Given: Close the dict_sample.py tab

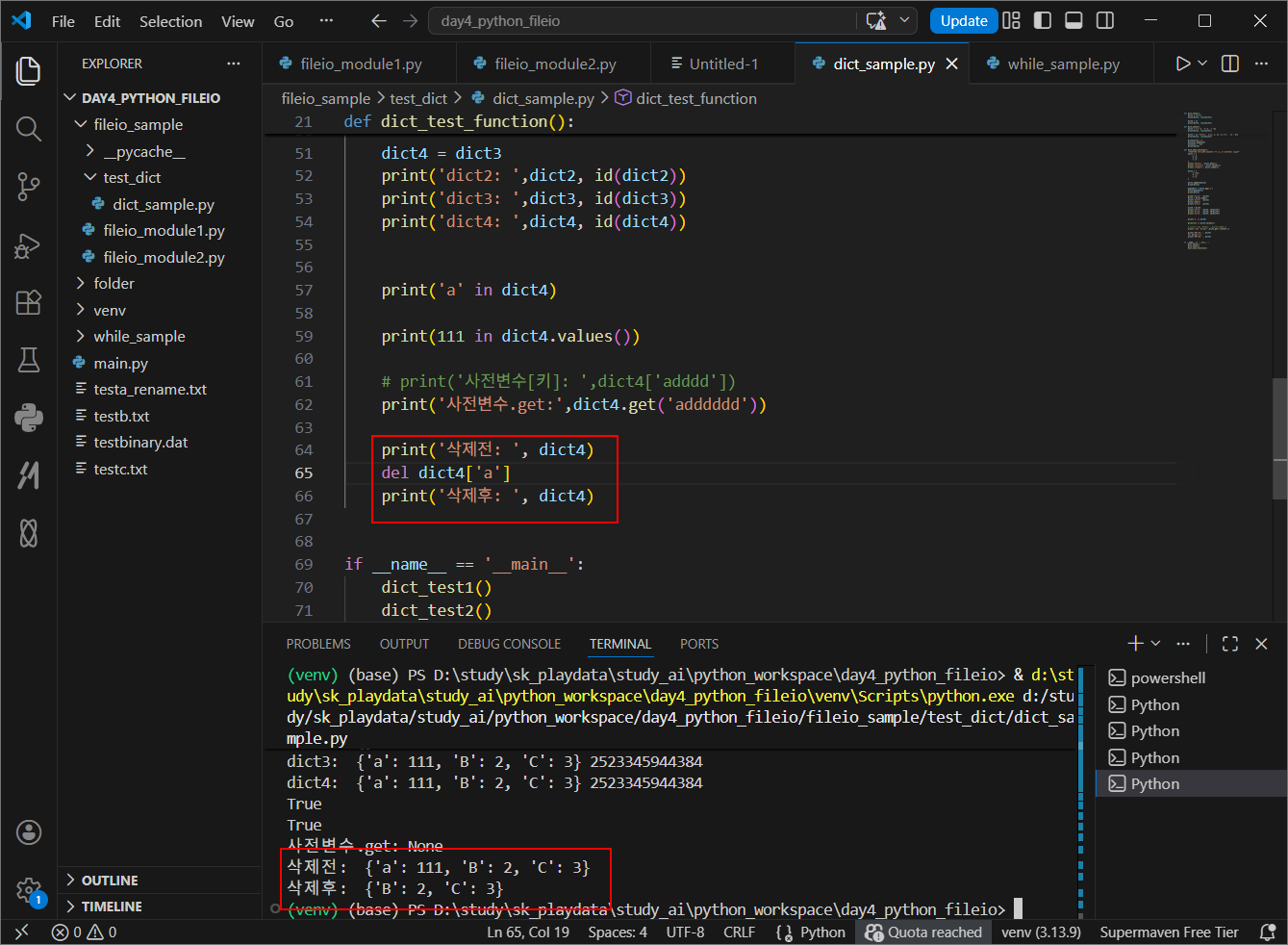Looking at the screenshot, I should [951, 64].
